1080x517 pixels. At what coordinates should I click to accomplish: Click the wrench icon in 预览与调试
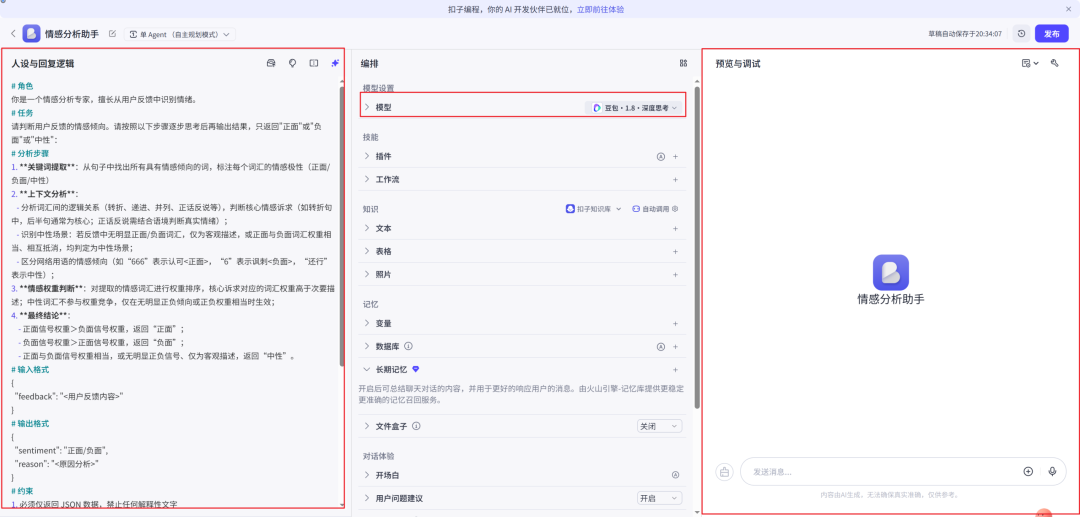click(x=1054, y=63)
